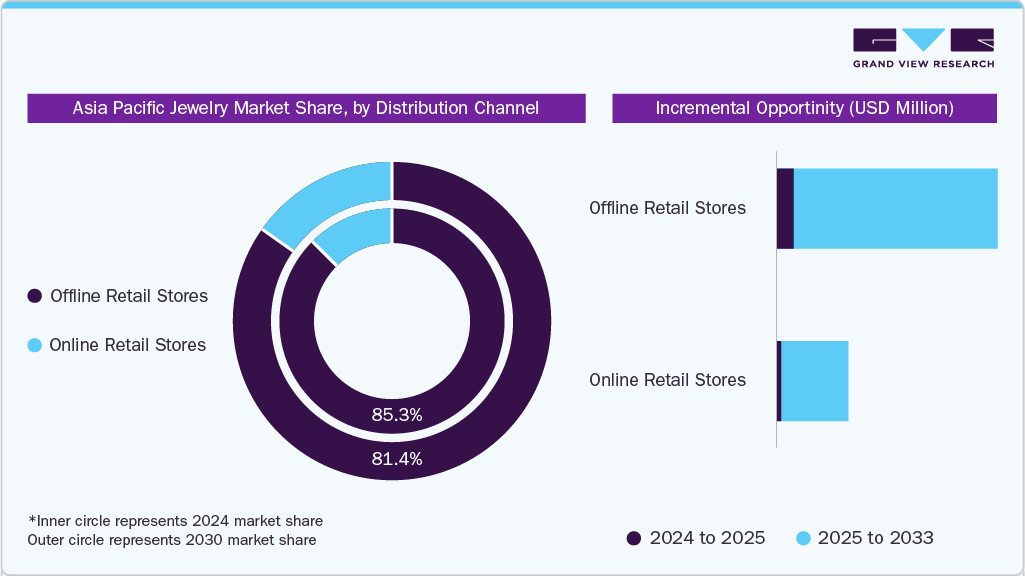Click the left emblem of the logo mark
Image resolution: width=1025 pixels, height=576 pixels.
click(875, 40)
